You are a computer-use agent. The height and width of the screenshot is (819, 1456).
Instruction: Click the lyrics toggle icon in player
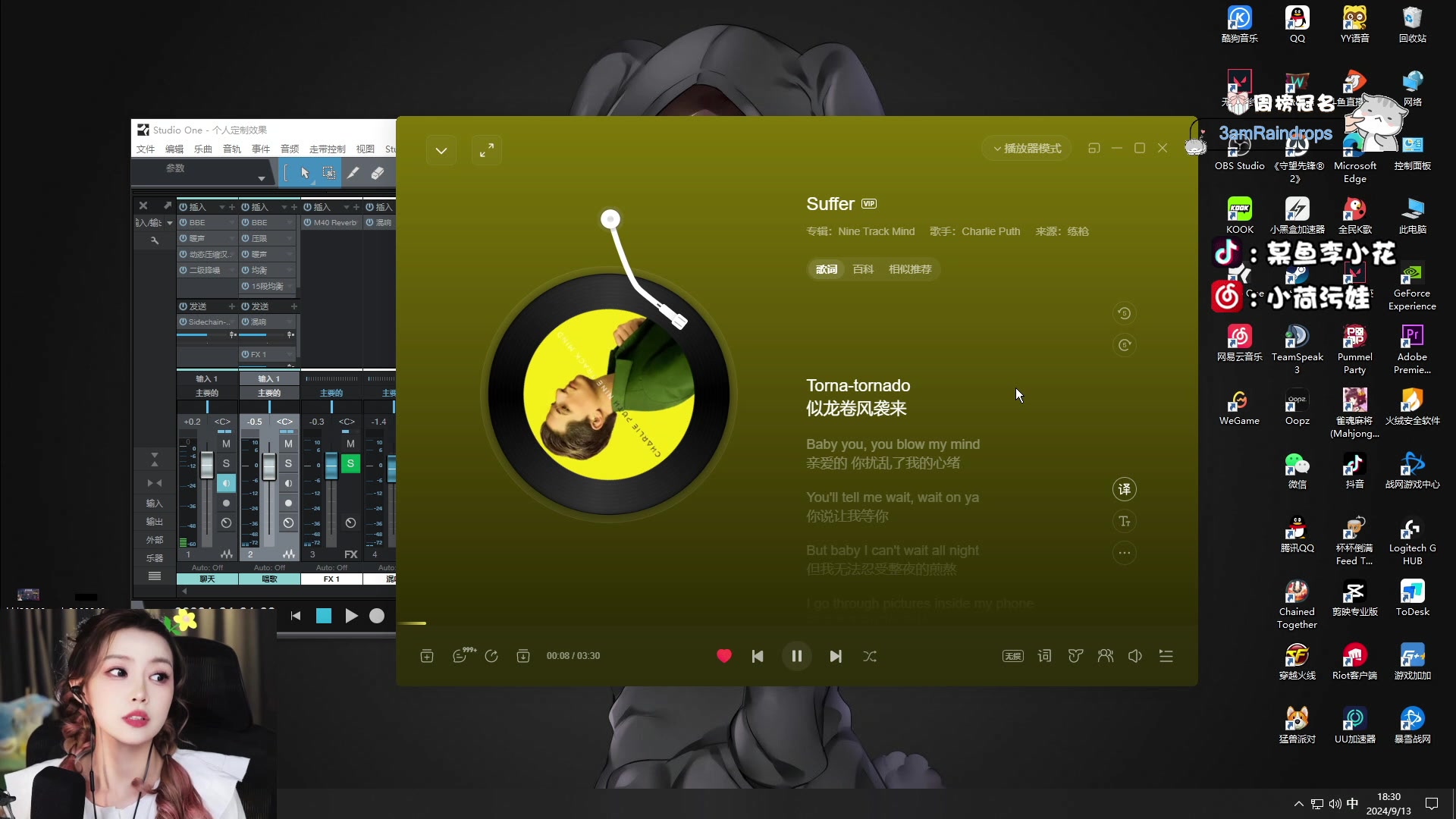[1045, 656]
